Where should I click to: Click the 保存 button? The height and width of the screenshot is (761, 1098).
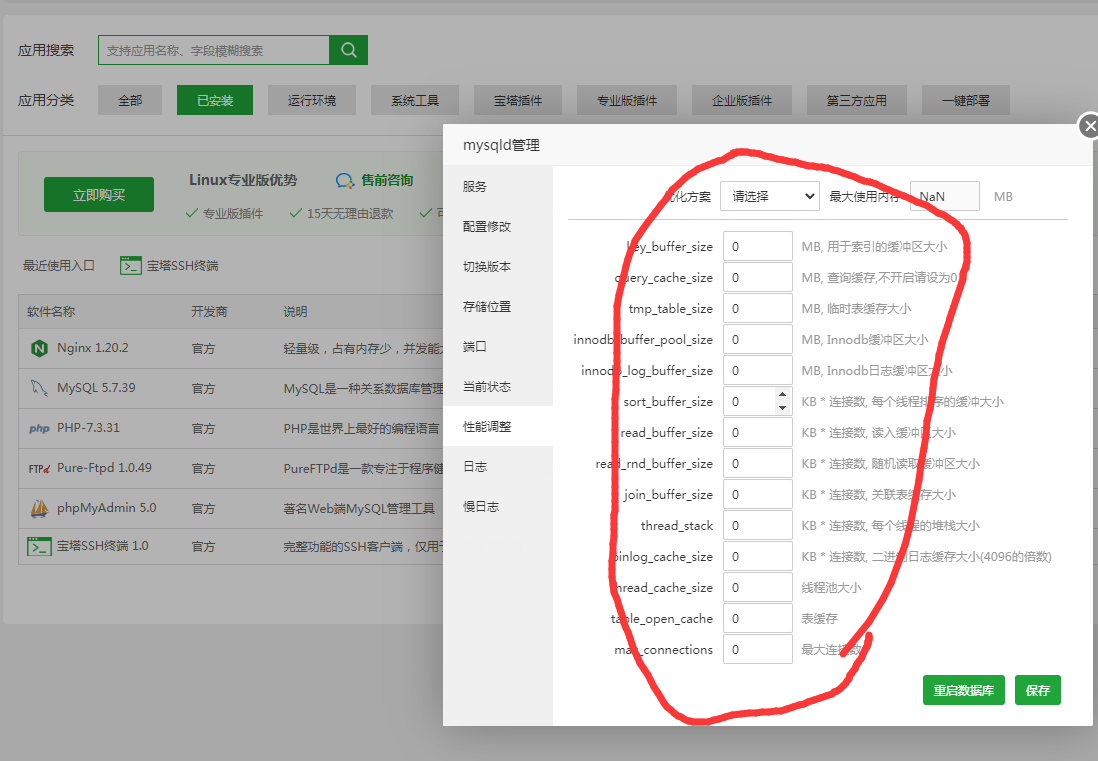(1038, 690)
